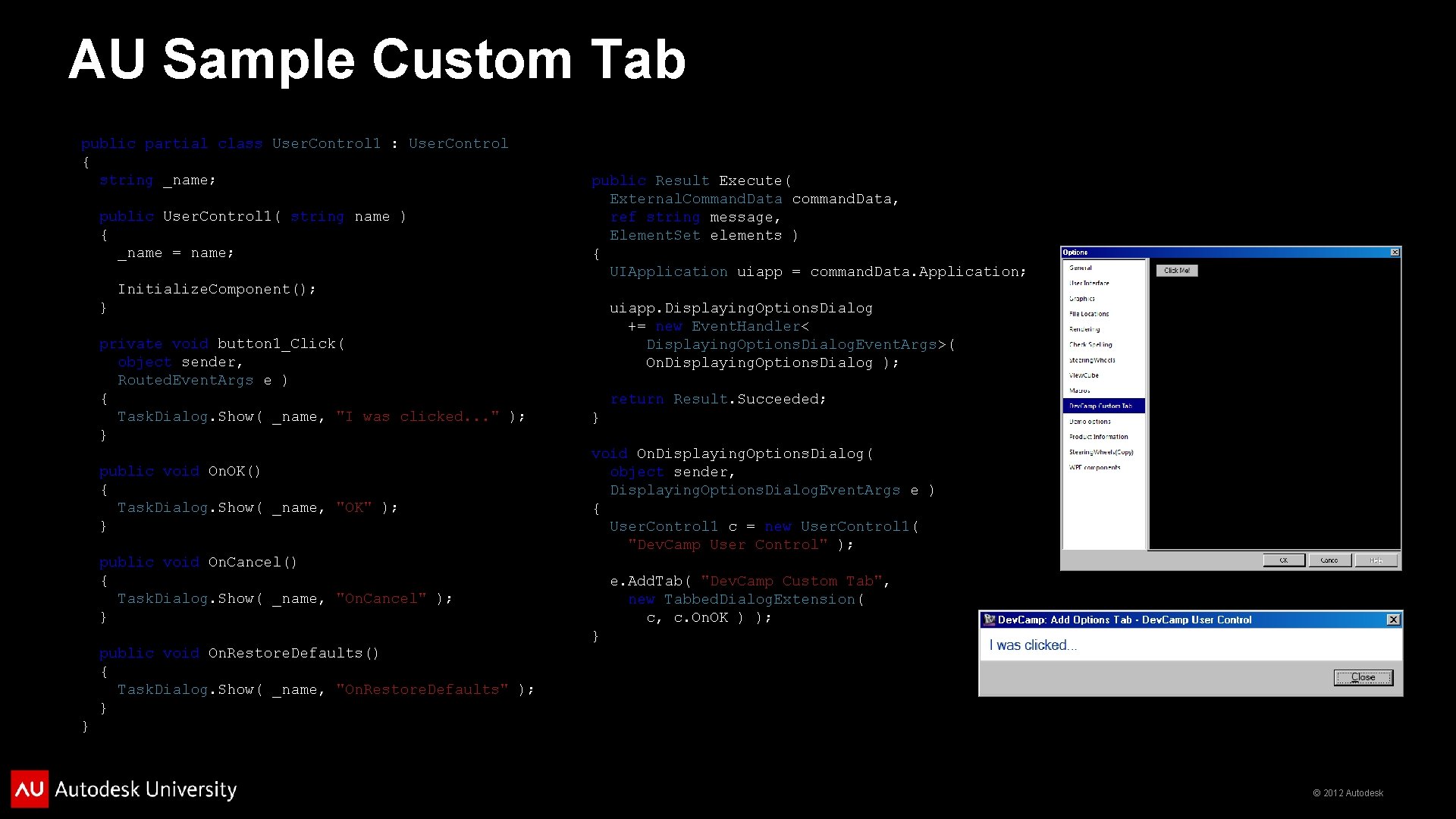This screenshot has height=819, width=1456.
Task: Switch to the ViewCube tab
Action: pyautogui.click(x=1084, y=375)
